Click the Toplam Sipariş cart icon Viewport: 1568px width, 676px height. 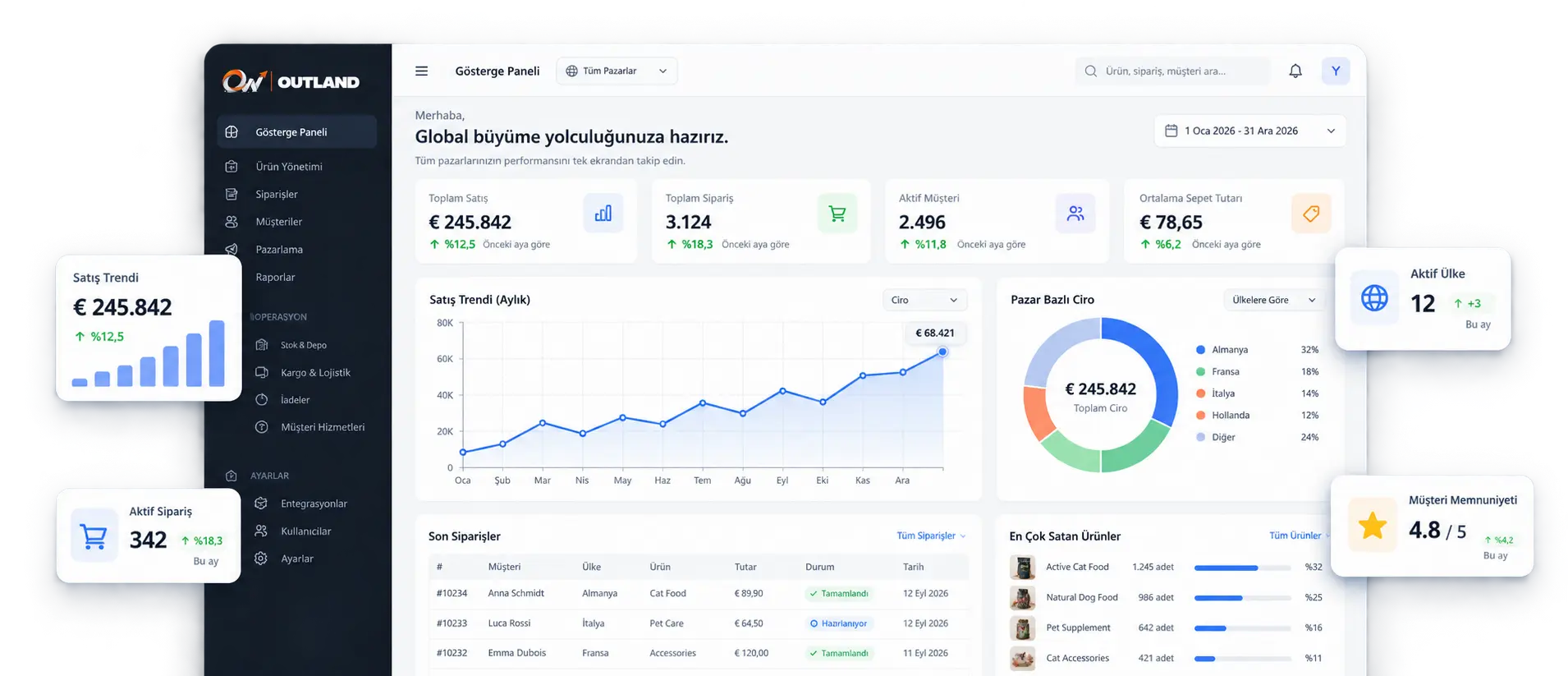tap(837, 214)
